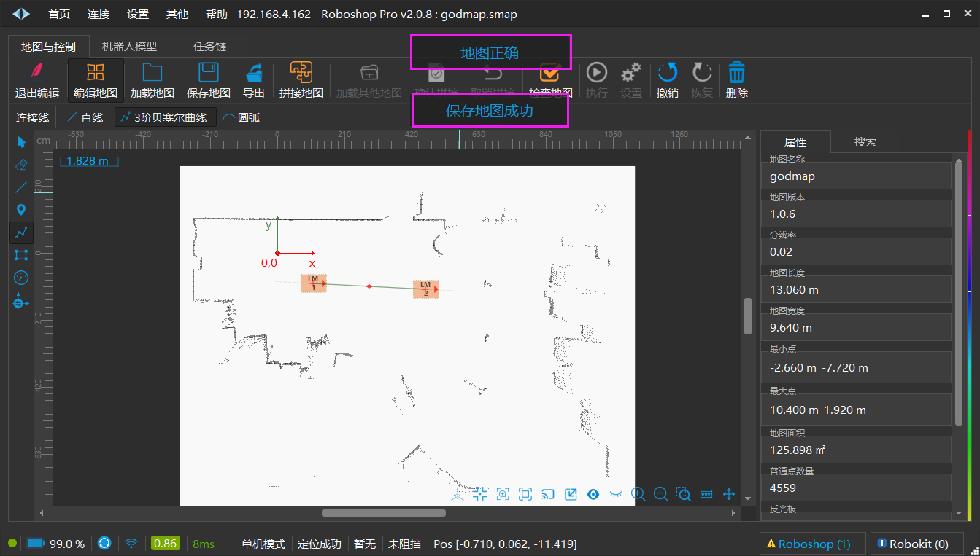This screenshot has width=980, height=556.
Task: Click the horizontal scrollbar under the map
Action: 384,513
